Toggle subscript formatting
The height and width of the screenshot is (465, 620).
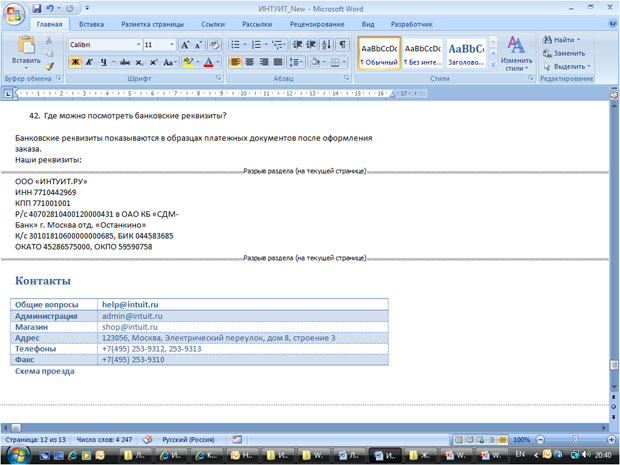tap(139, 62)
